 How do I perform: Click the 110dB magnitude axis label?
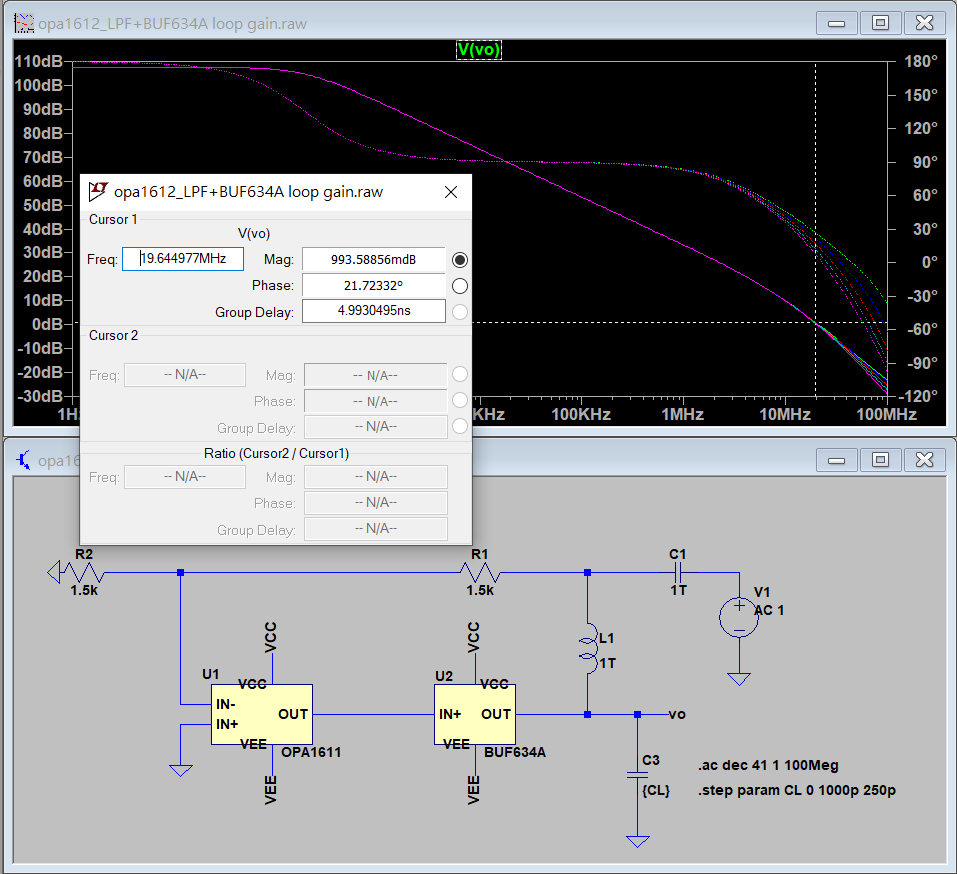[x=38, y=61]
